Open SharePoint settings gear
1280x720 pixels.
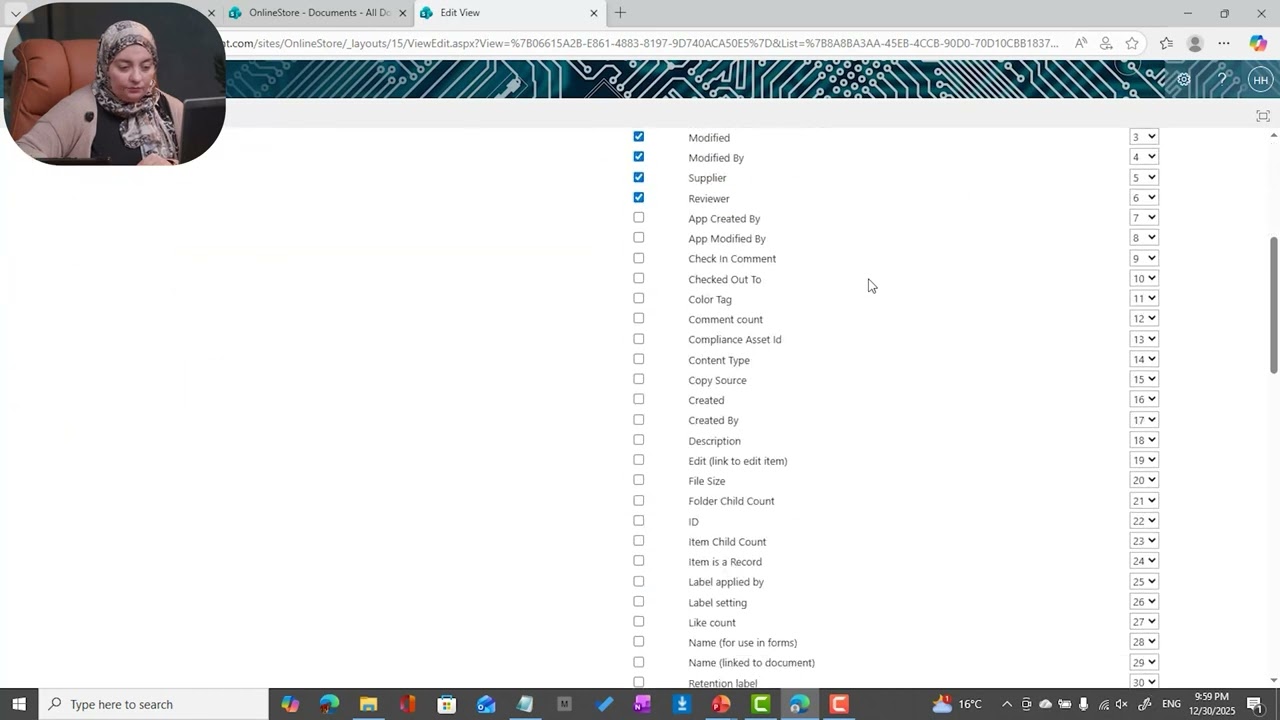coord(1183,80)
